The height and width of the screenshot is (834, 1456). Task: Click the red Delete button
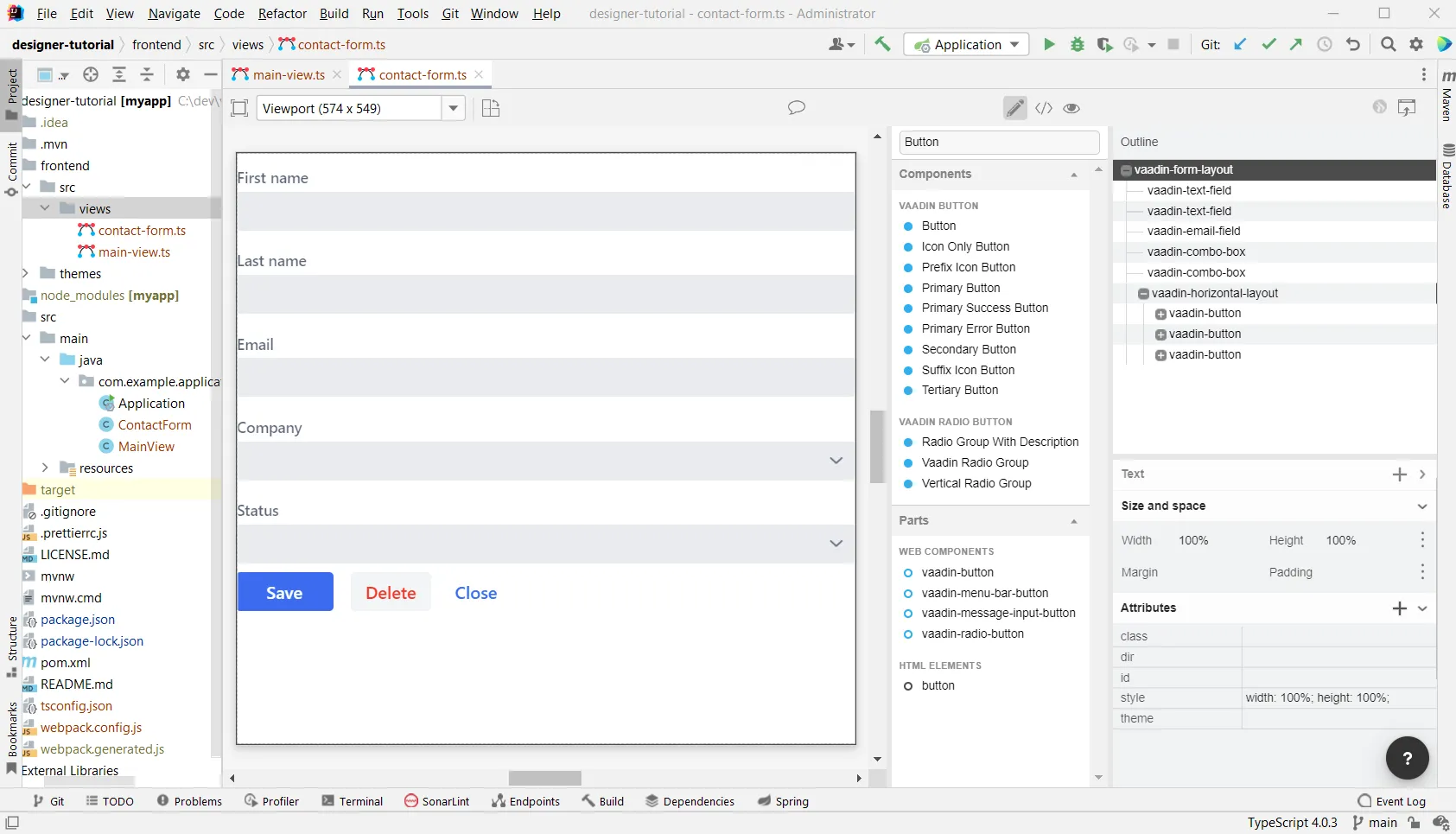(x=391, y=593)
